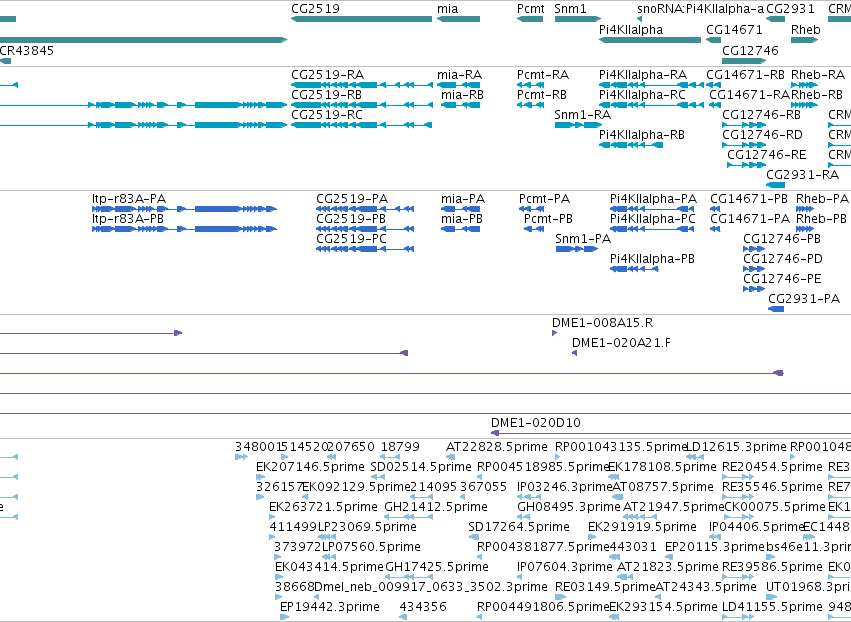Click protein CG2519-PC
Screen dimensions: 851x622
(x=352, y=239)
